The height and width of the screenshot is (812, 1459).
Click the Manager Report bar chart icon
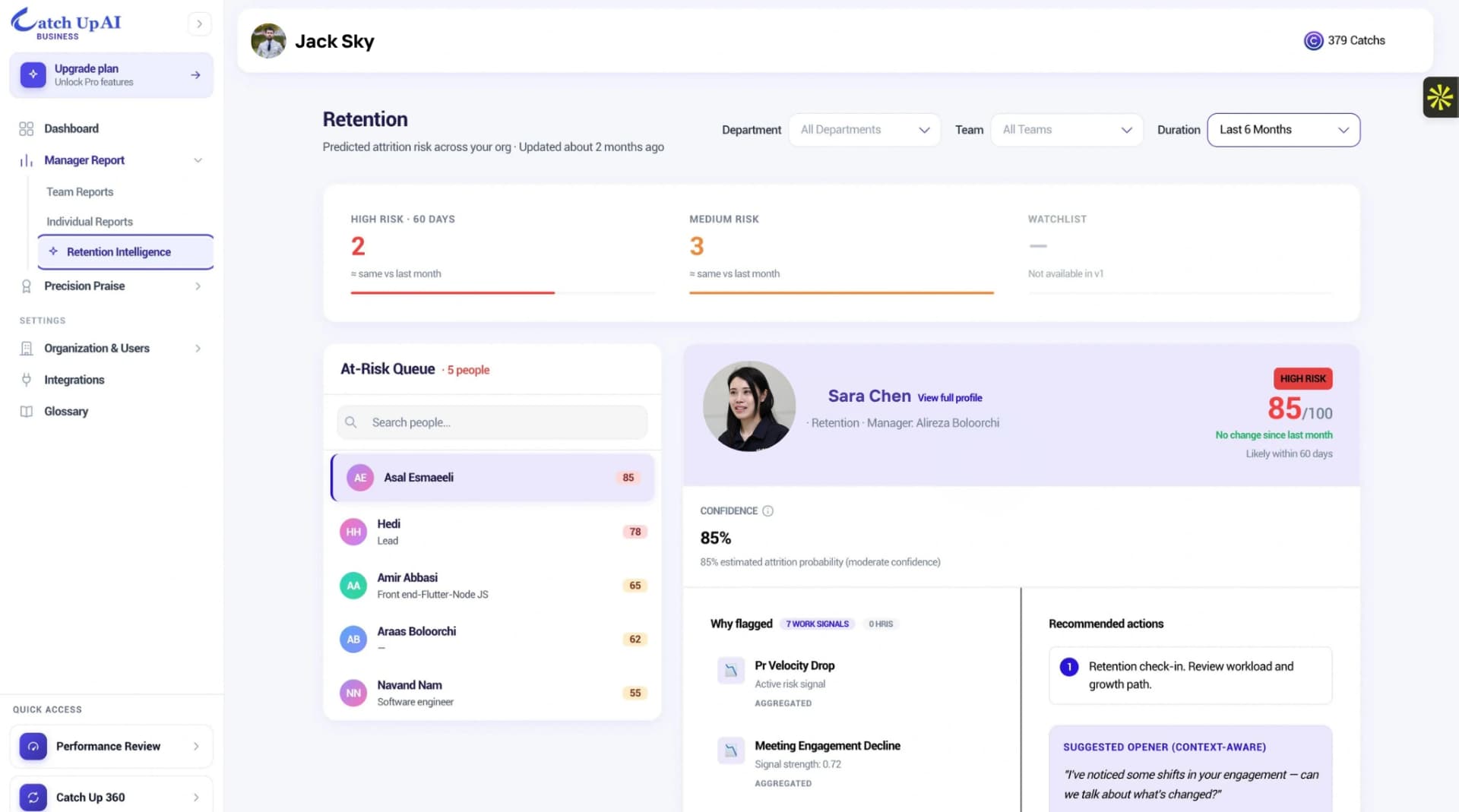point(27,160)
